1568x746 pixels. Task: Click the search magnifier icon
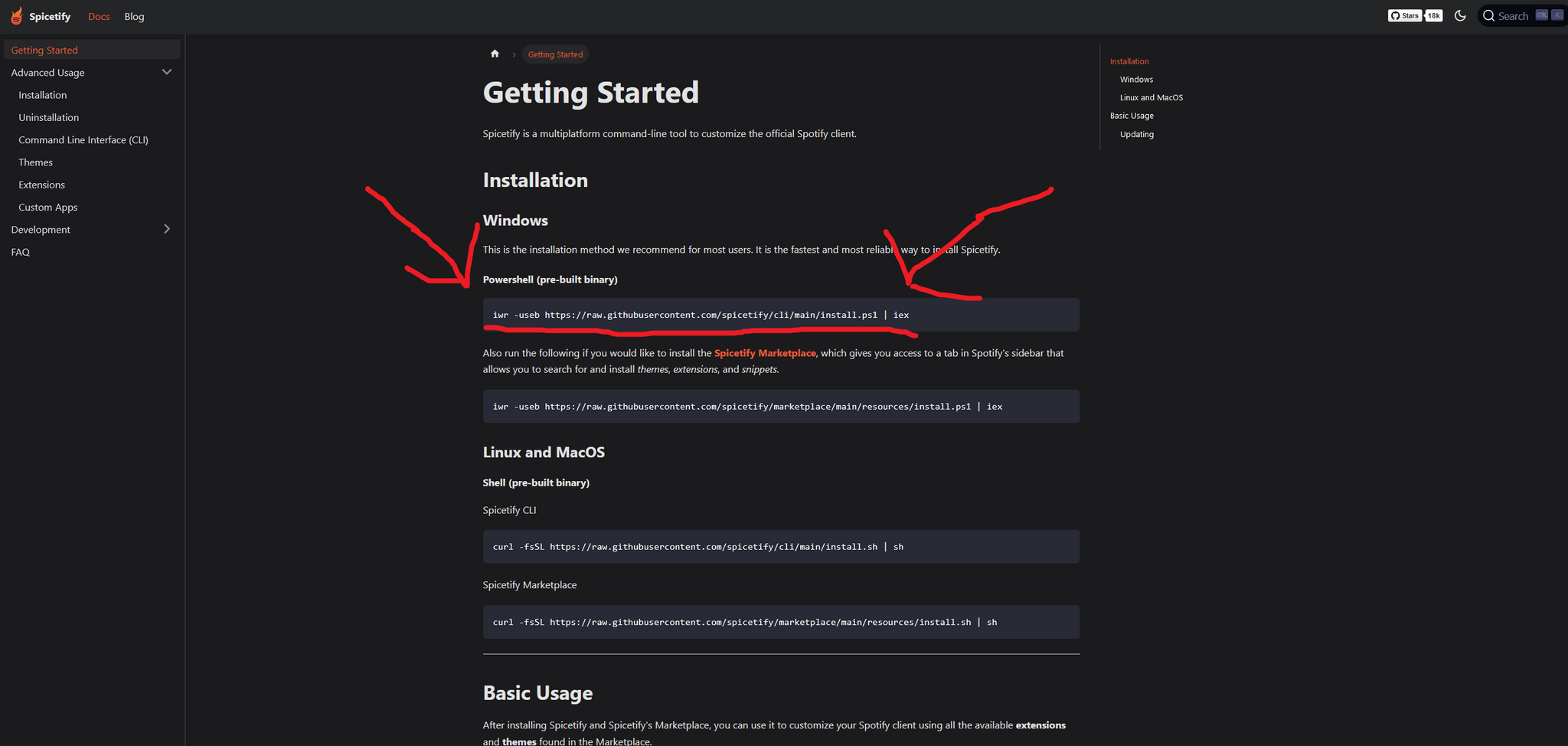tap(1488, 16)
